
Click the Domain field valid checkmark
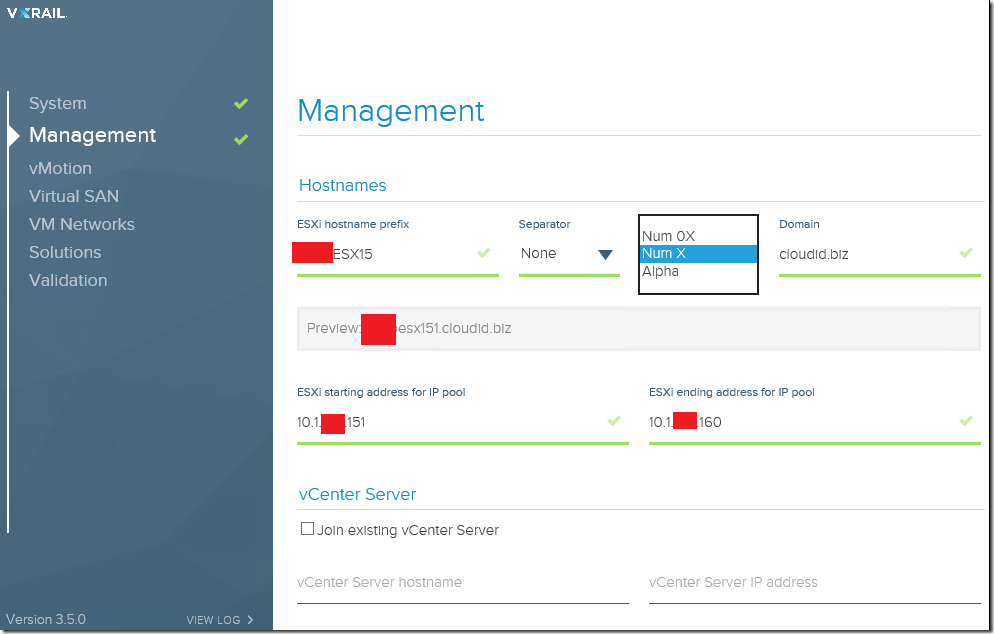pyautogui.click(x=965, y=253)
